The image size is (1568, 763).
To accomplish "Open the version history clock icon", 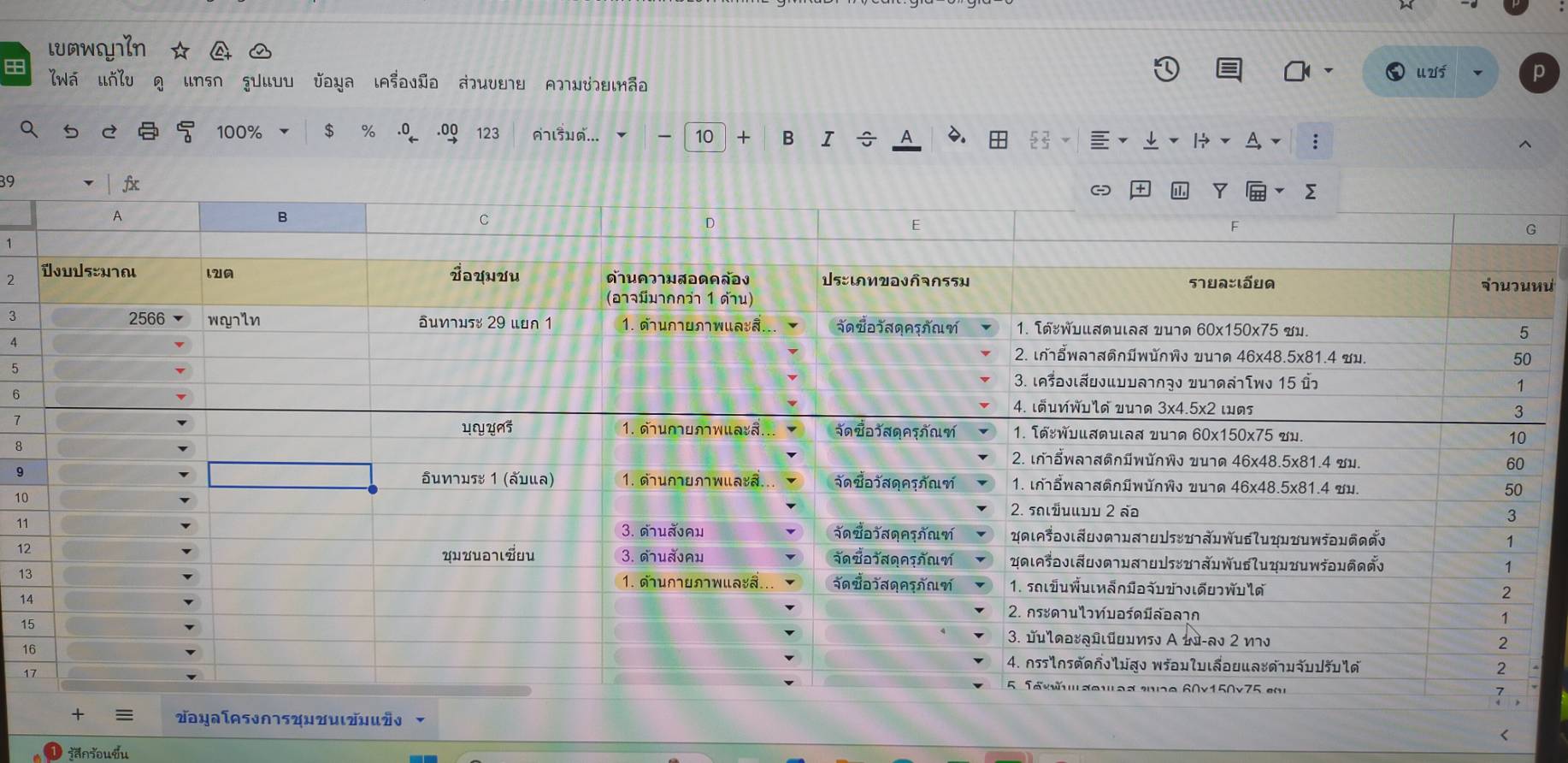I will (1166, 69).
